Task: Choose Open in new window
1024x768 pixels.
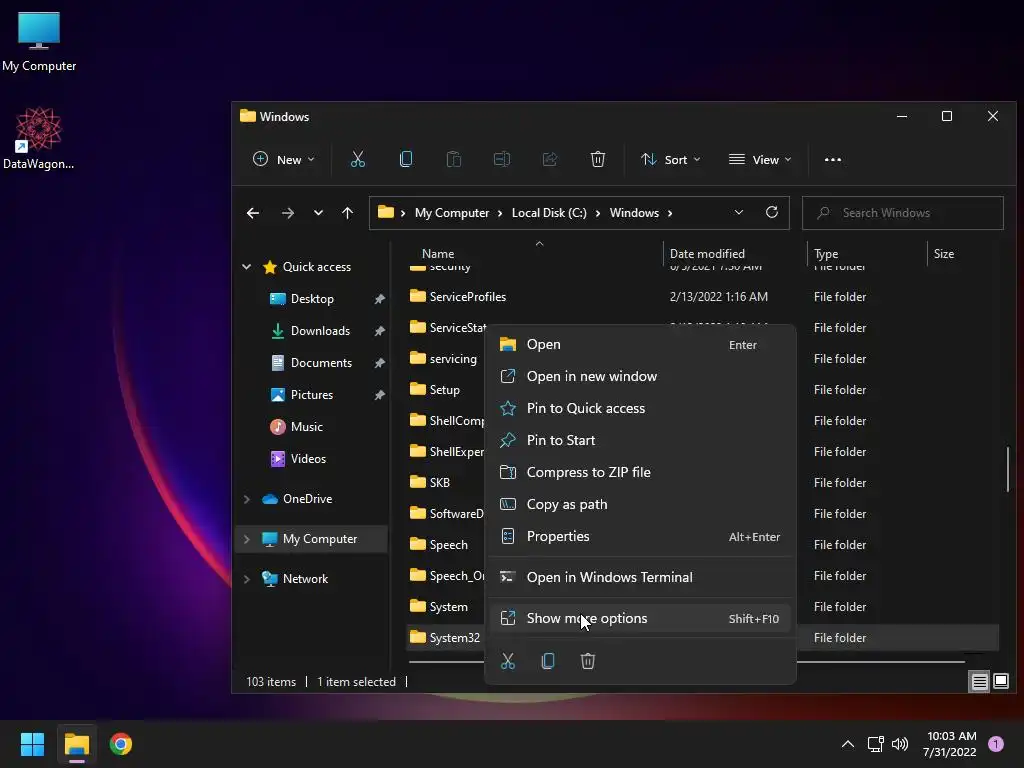Action: pyautogui.click(x=640, y=376)
